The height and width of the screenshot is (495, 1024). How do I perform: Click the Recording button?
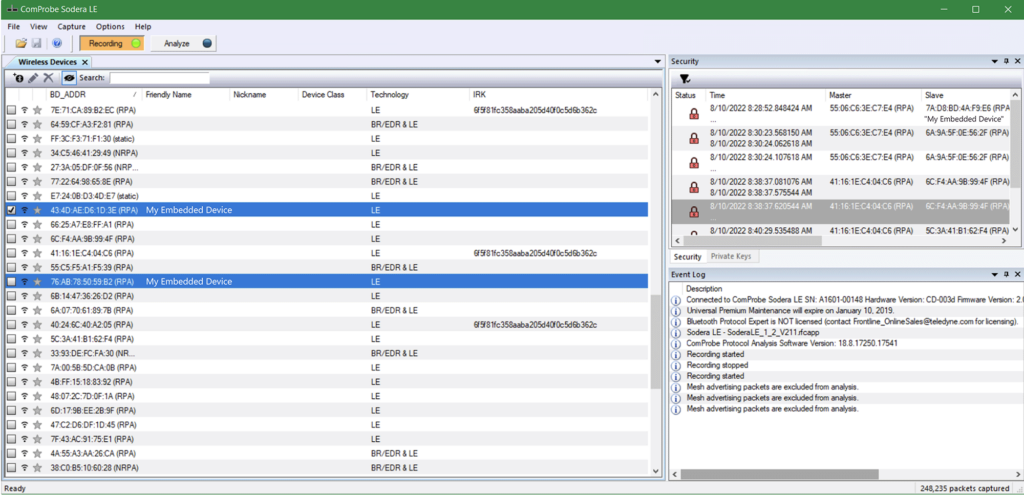112,44
